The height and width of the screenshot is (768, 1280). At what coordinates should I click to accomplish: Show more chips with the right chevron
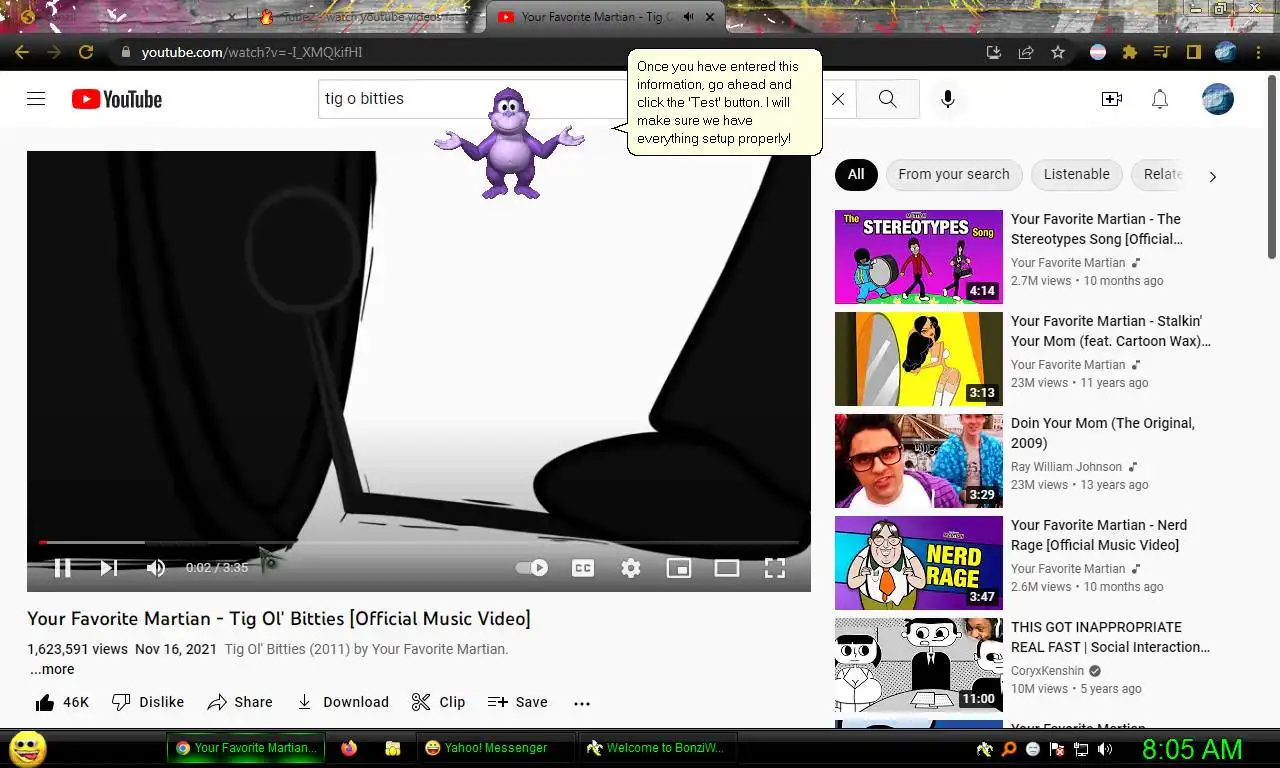point(1212,176)
